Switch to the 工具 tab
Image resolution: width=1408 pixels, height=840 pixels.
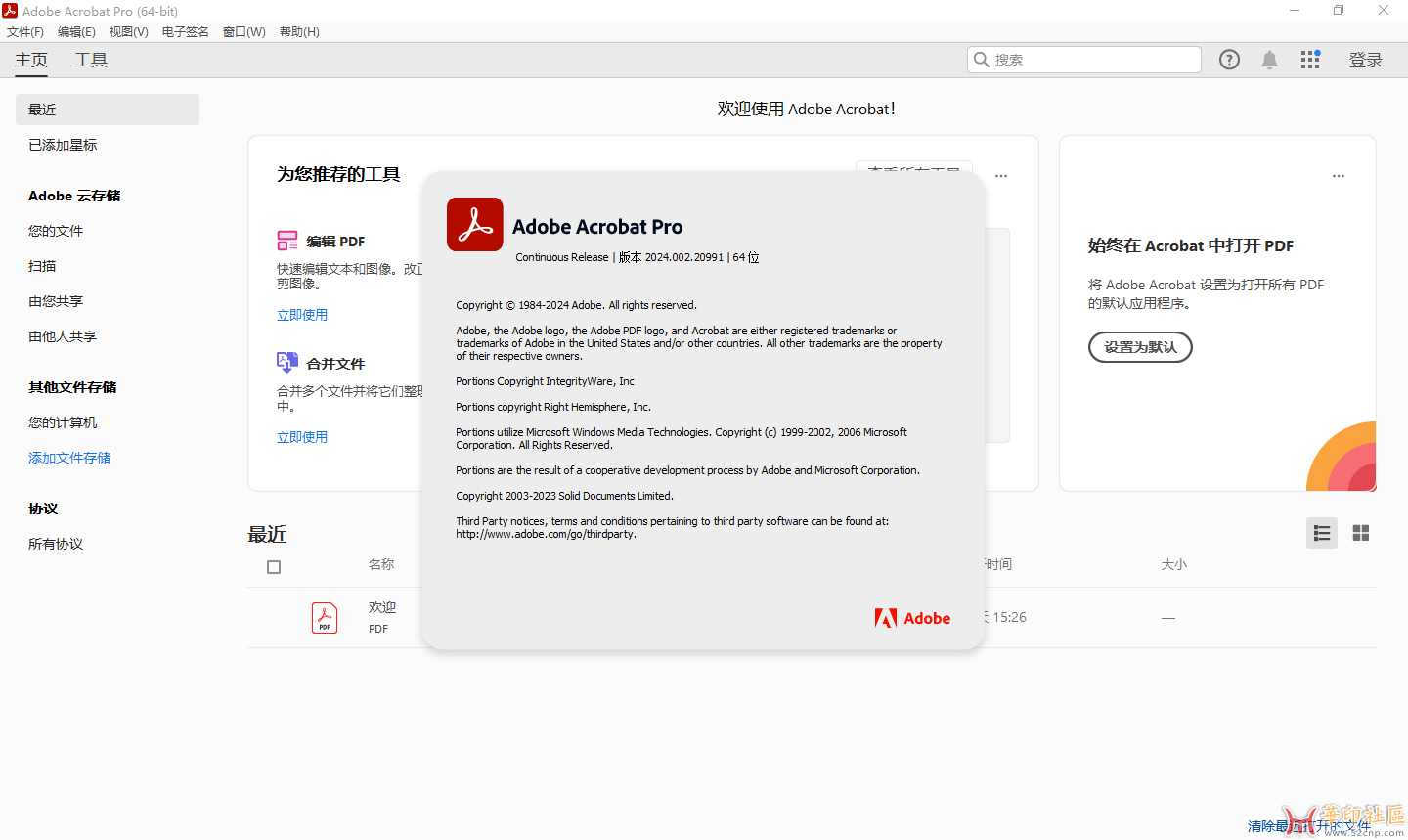[x=91, y=60]
